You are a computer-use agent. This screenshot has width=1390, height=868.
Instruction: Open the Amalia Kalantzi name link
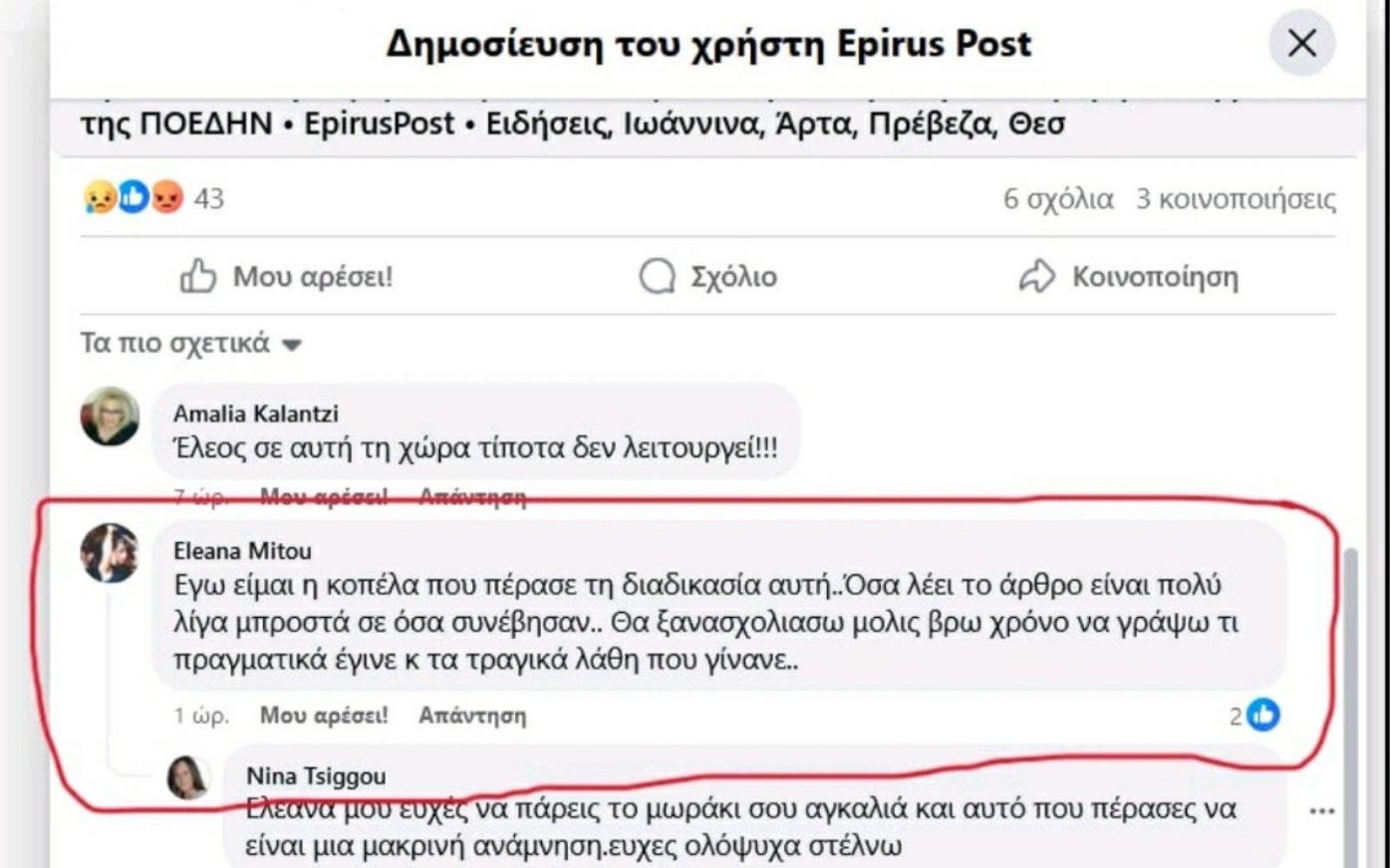pos(256,413)
